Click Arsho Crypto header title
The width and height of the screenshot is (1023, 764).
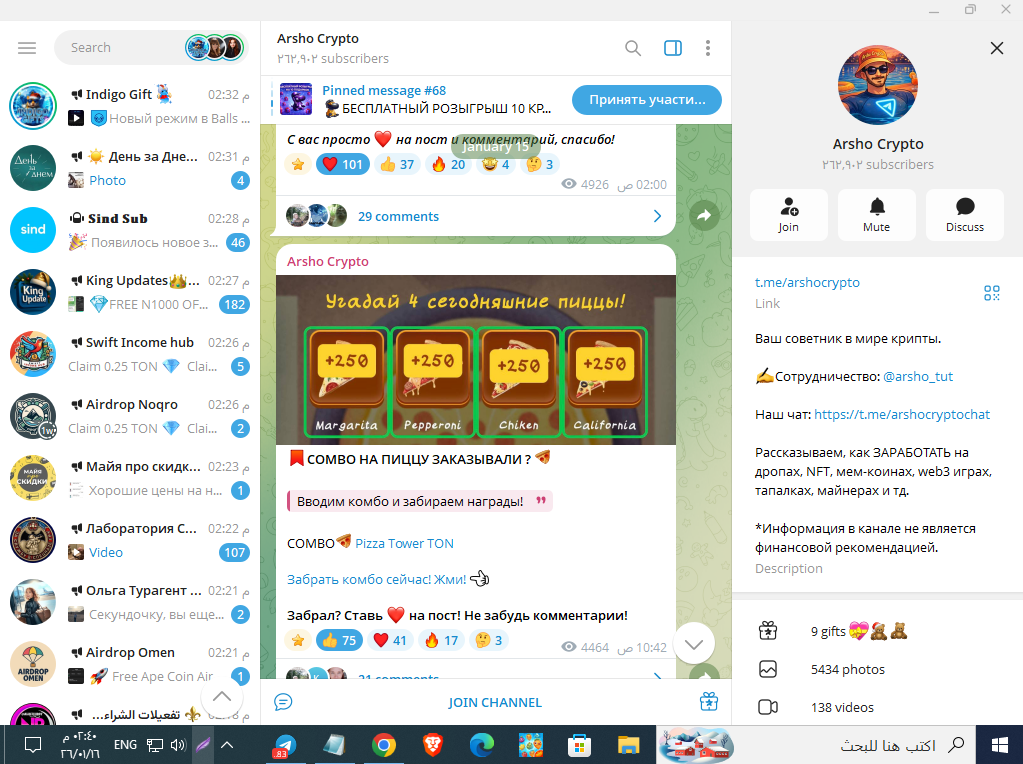click(x=318, y=38)
